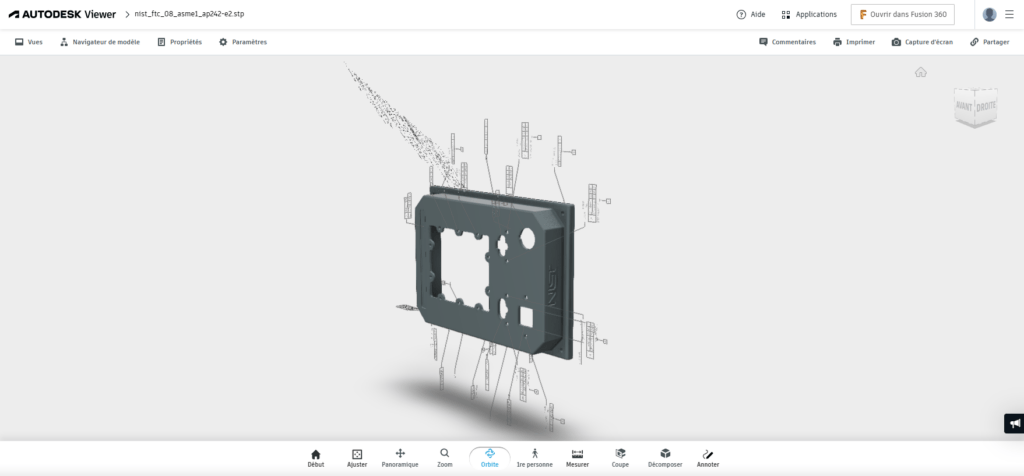Click the Applications grid icon

click(786, 14)
